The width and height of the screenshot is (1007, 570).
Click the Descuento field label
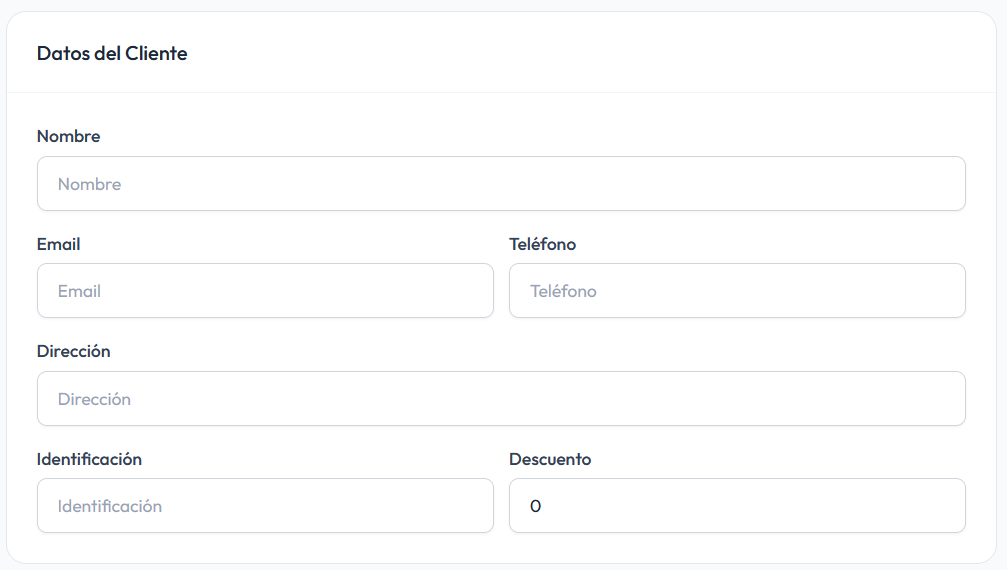click(x=550, y=460)
